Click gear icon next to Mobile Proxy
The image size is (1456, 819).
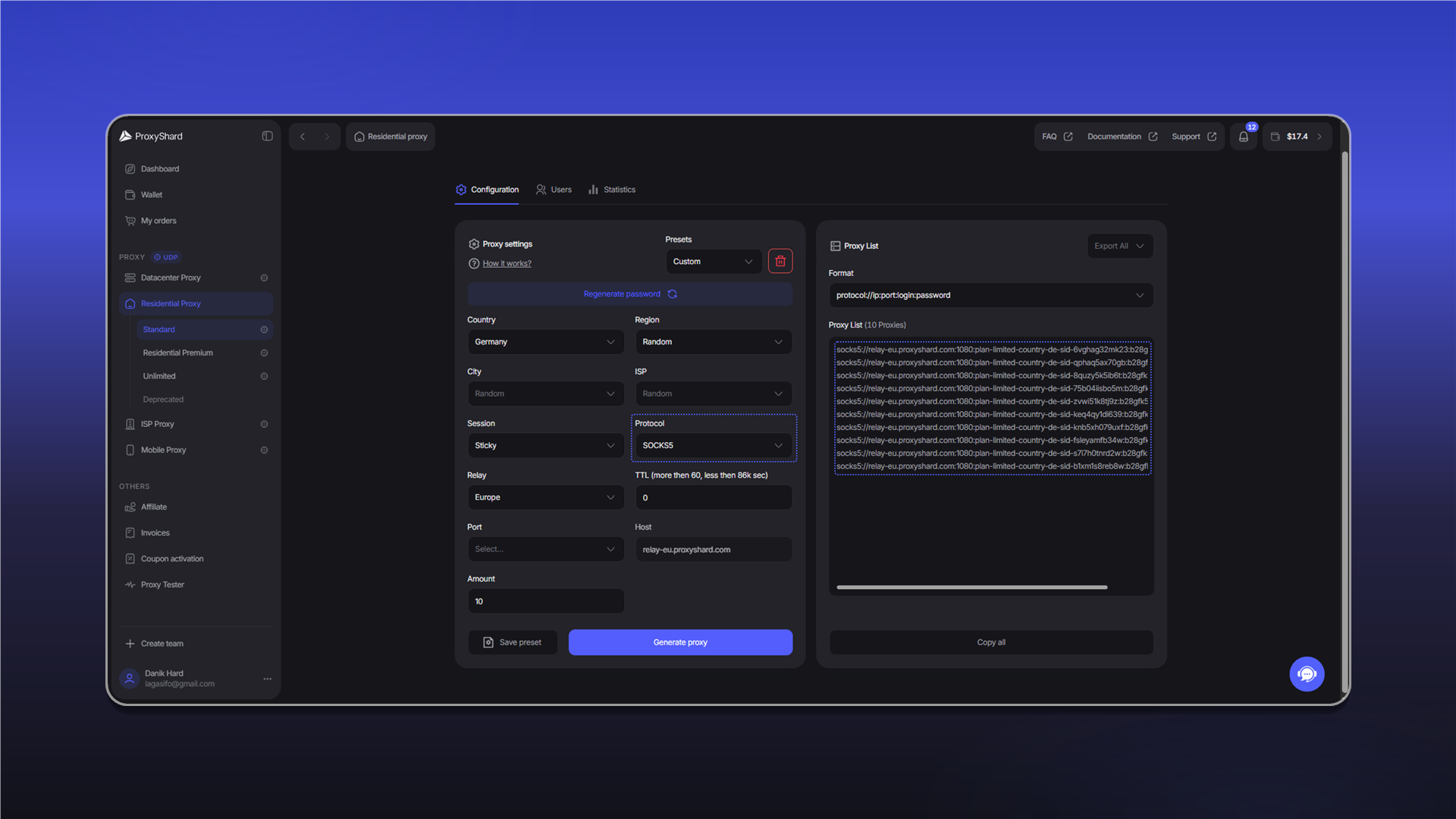(x=264, y=450)
